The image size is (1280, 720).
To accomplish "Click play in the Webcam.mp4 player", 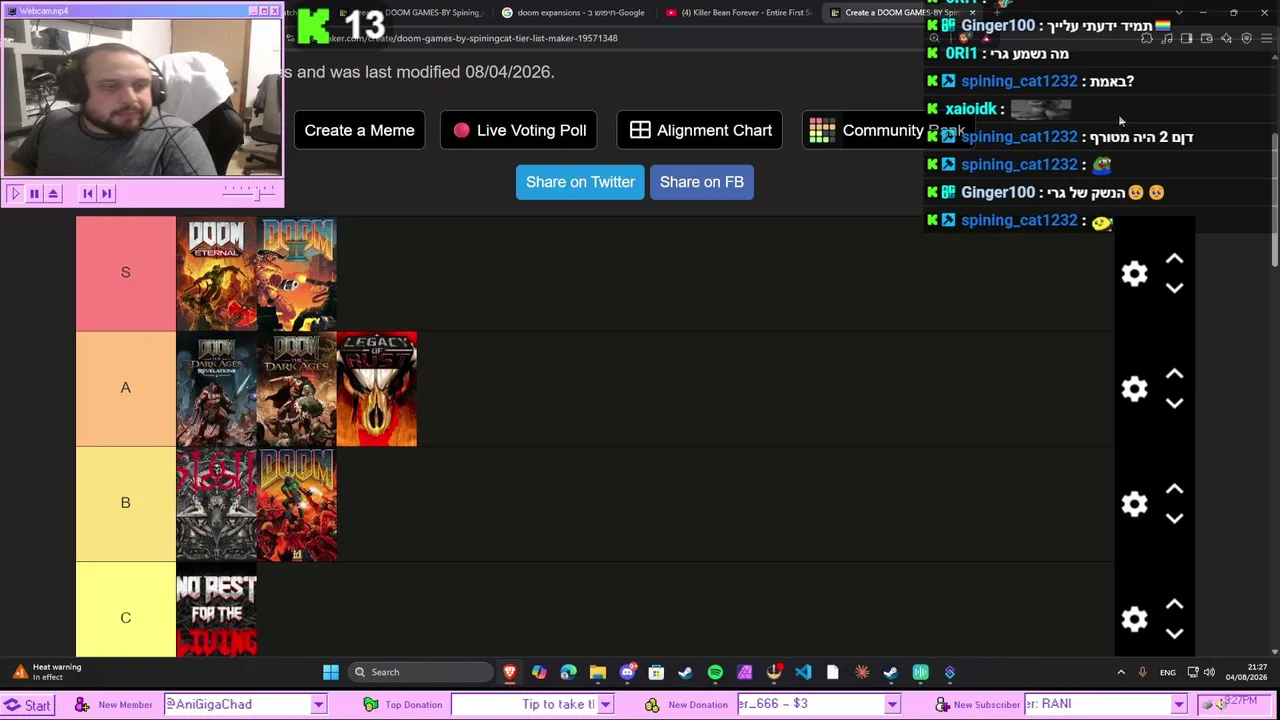I will coord(14,193).
